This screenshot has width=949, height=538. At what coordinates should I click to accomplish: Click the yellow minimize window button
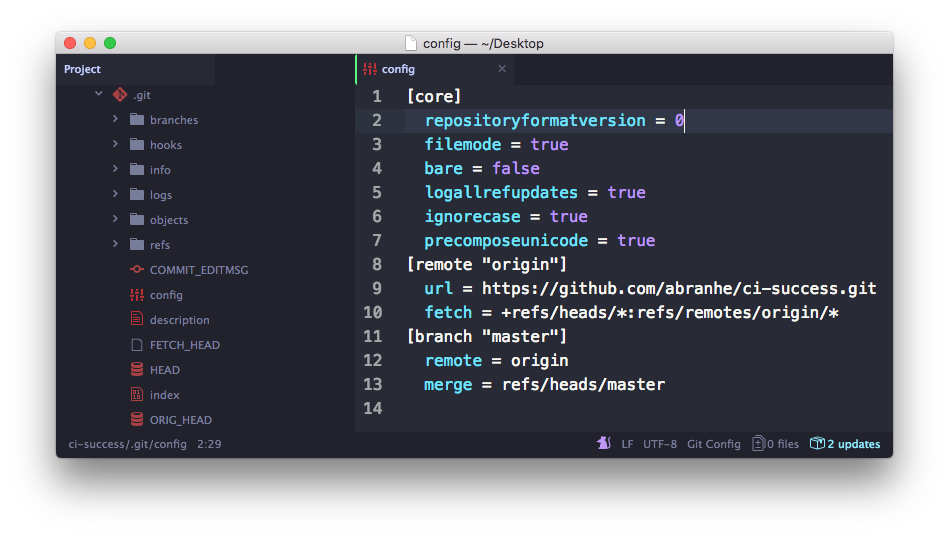[90, 43]
